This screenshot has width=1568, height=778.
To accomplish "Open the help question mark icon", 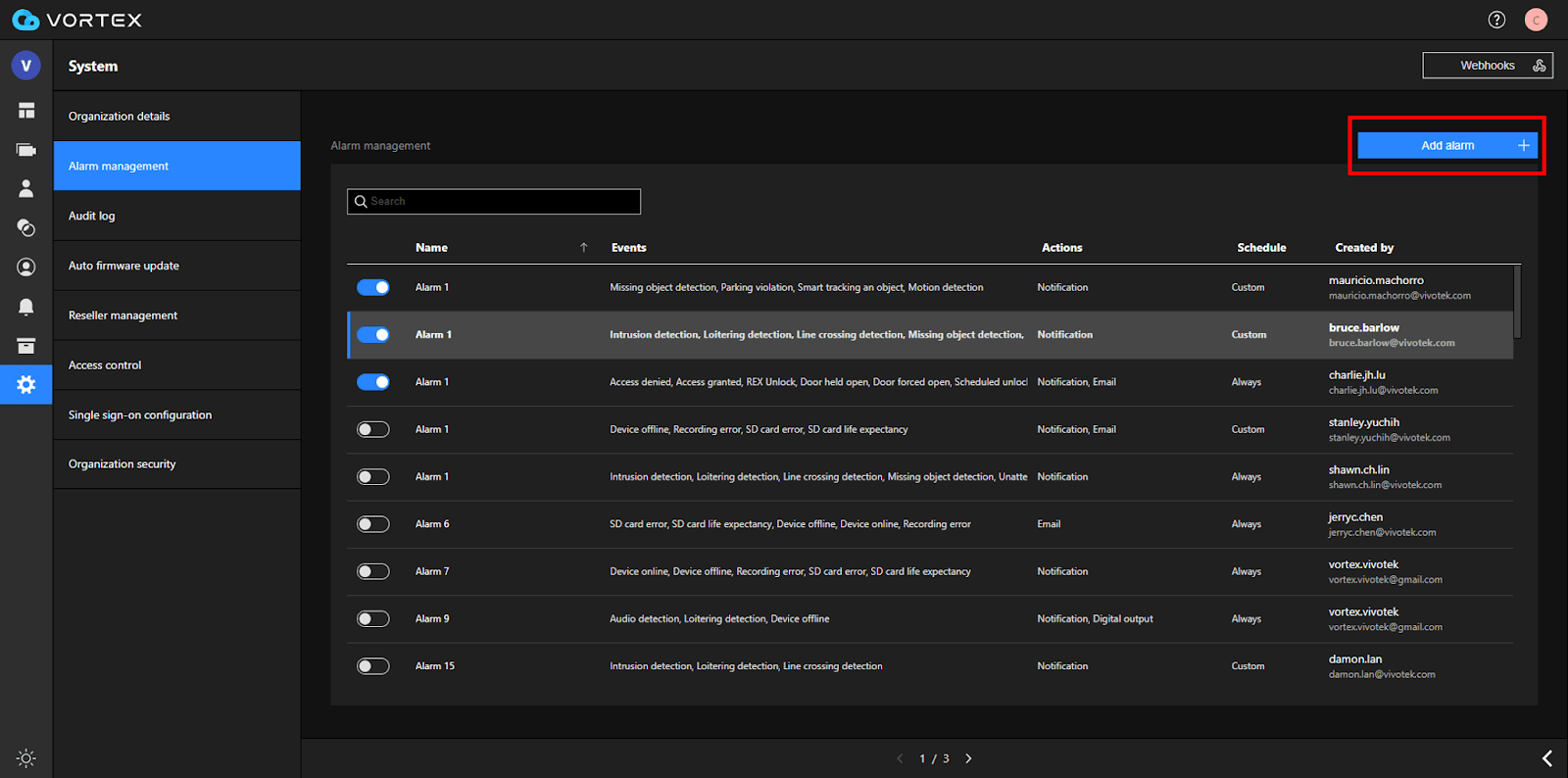I will pos(1496,20).
